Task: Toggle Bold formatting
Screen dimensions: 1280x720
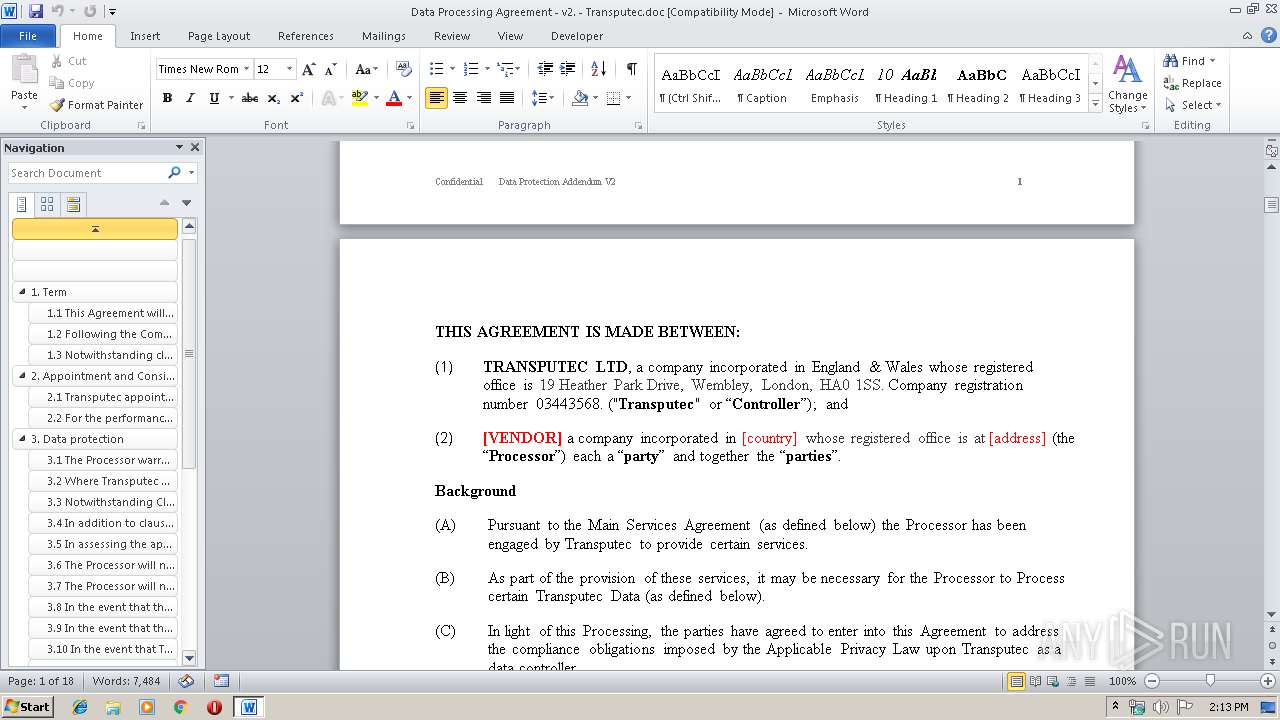Action: [167, 98]
